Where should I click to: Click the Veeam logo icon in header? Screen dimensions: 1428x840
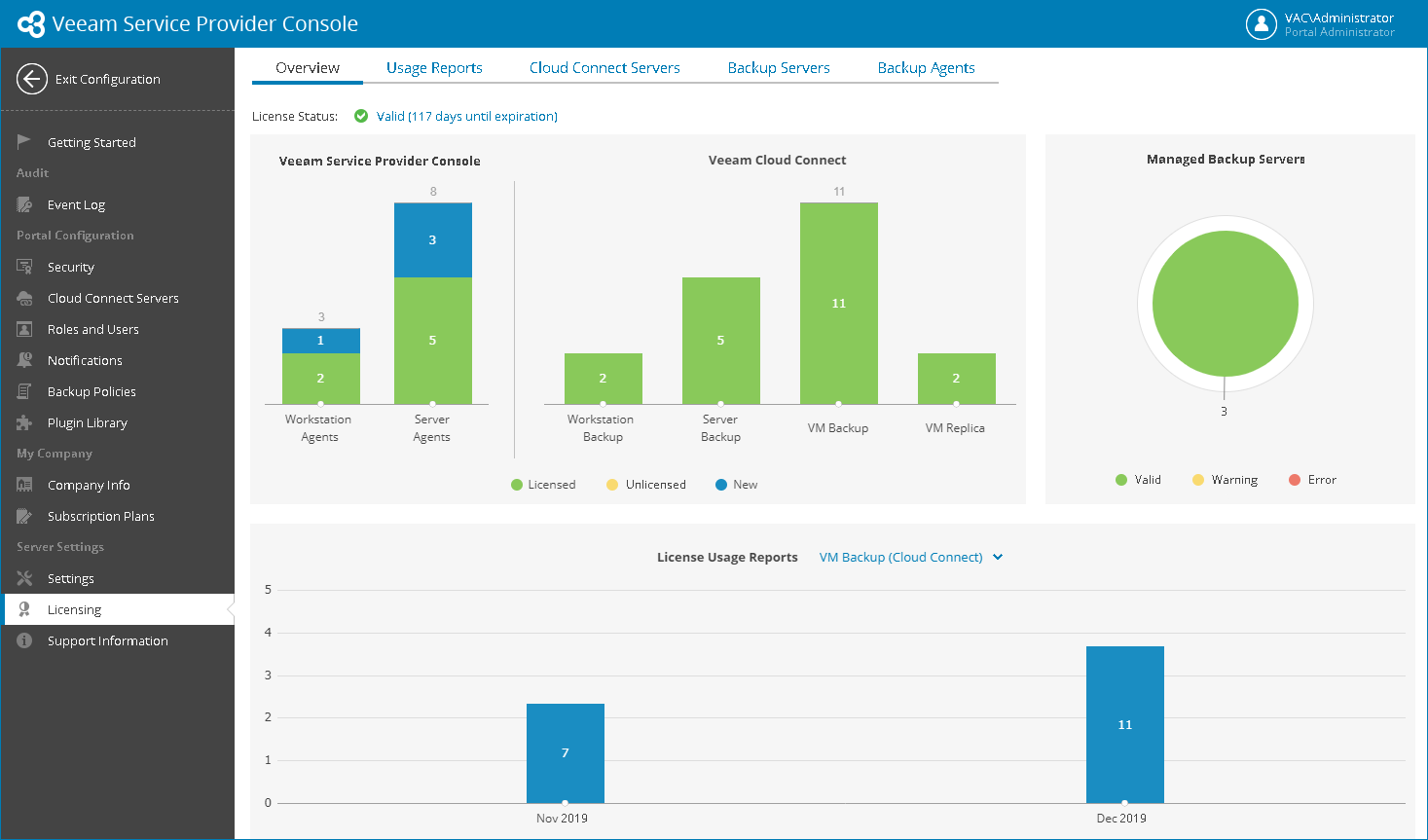31,23
